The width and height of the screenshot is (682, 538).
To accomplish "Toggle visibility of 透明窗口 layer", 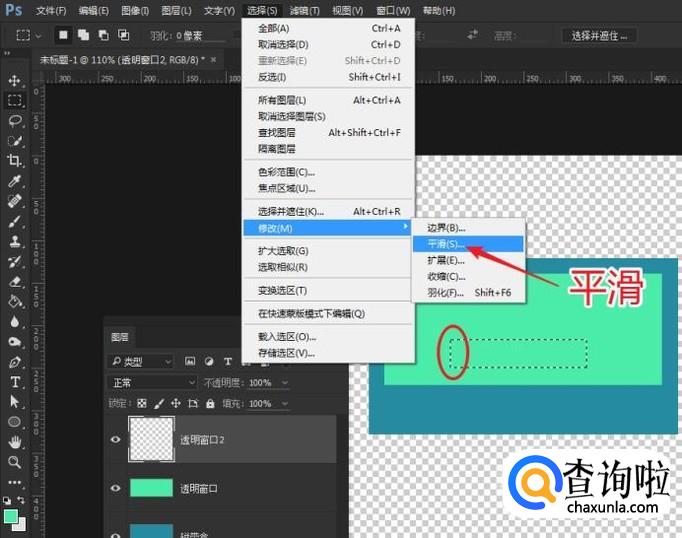I will pos(116,488).
